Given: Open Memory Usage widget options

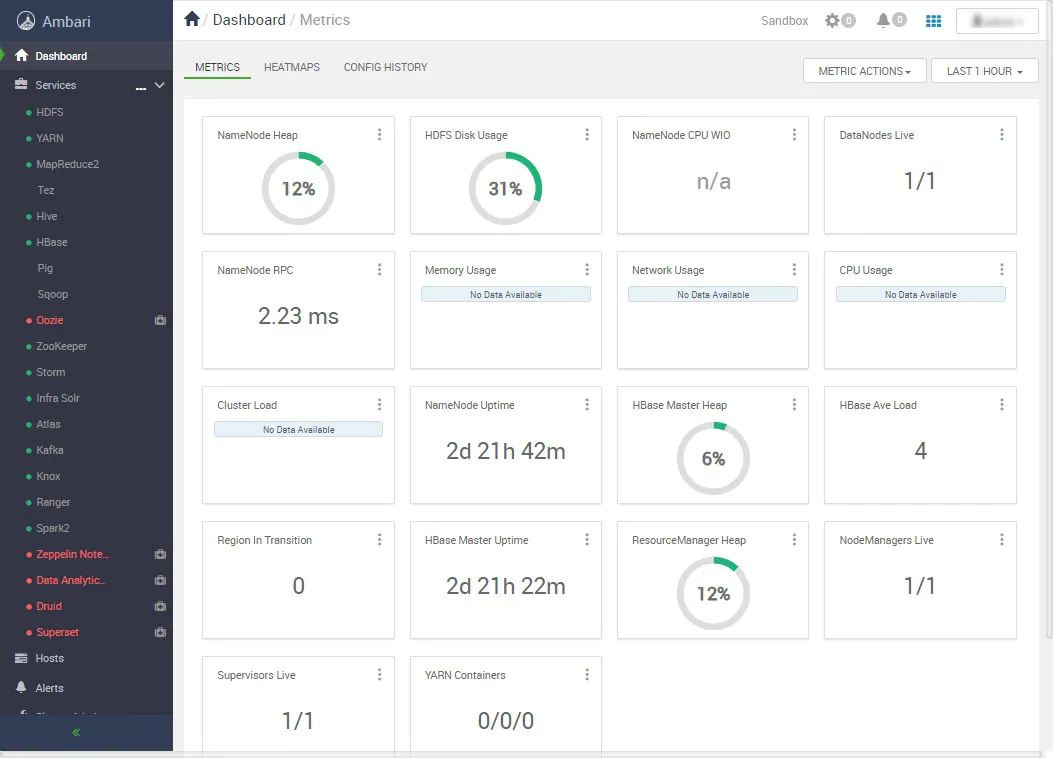Looking at the screenshot, I should point(587,269).
